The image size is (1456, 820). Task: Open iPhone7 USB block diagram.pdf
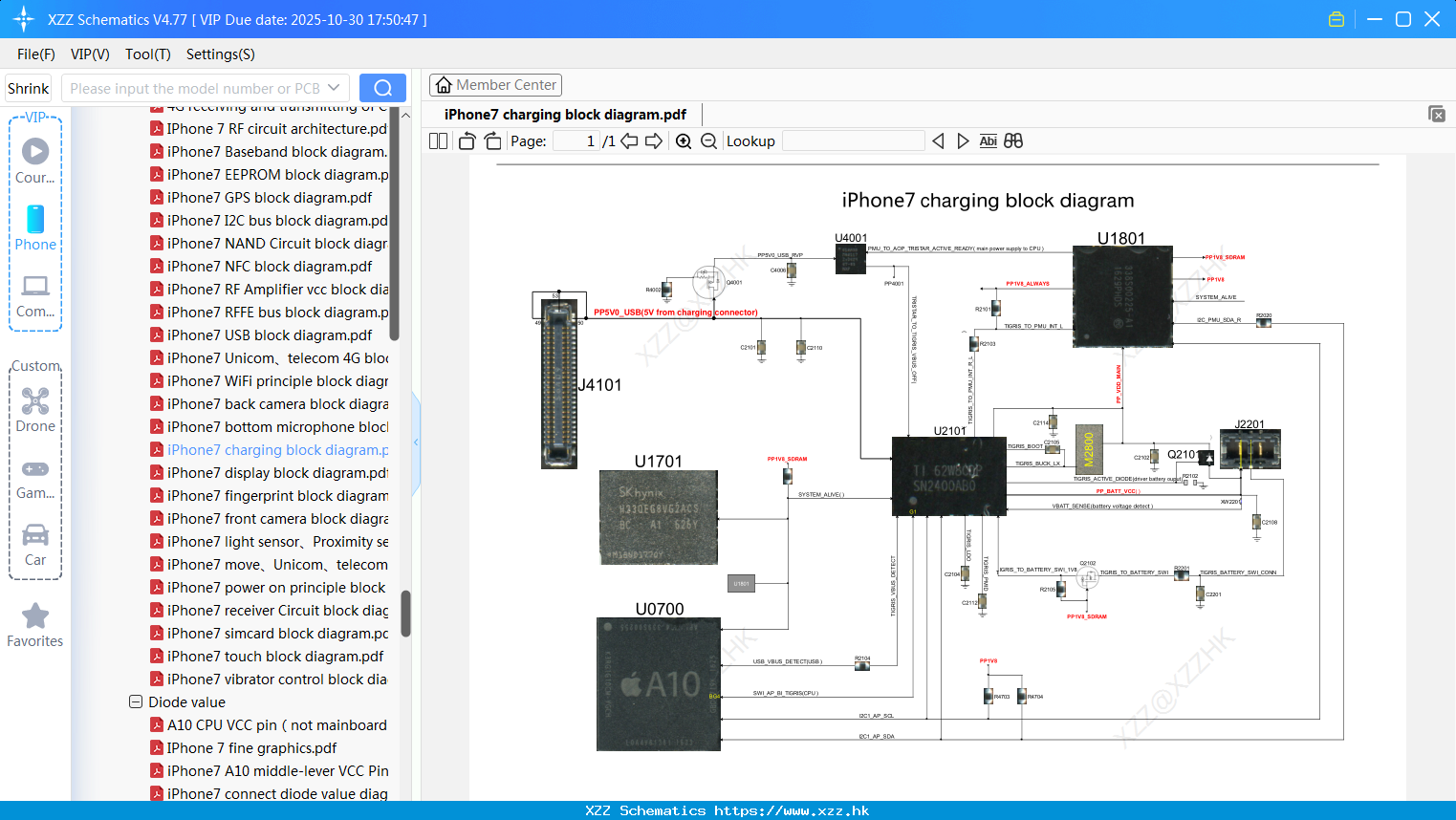tap(270, 335)
